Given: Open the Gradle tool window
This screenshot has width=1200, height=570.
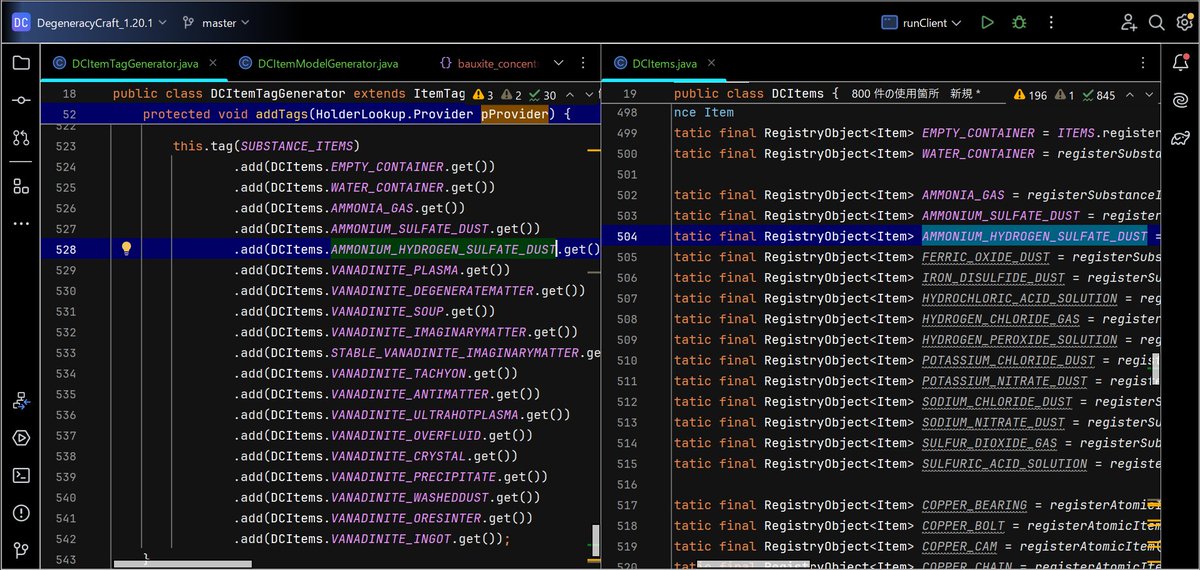Looking at the screenshot, I should point(1180,139).
